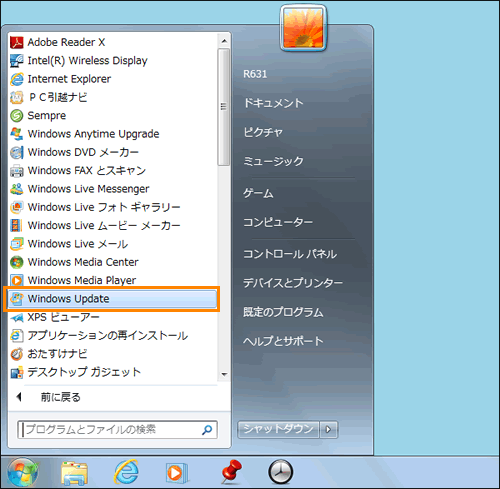Click the Windows Live メール icon
This screenshot has width=500, height=489.
click(17, 244)
